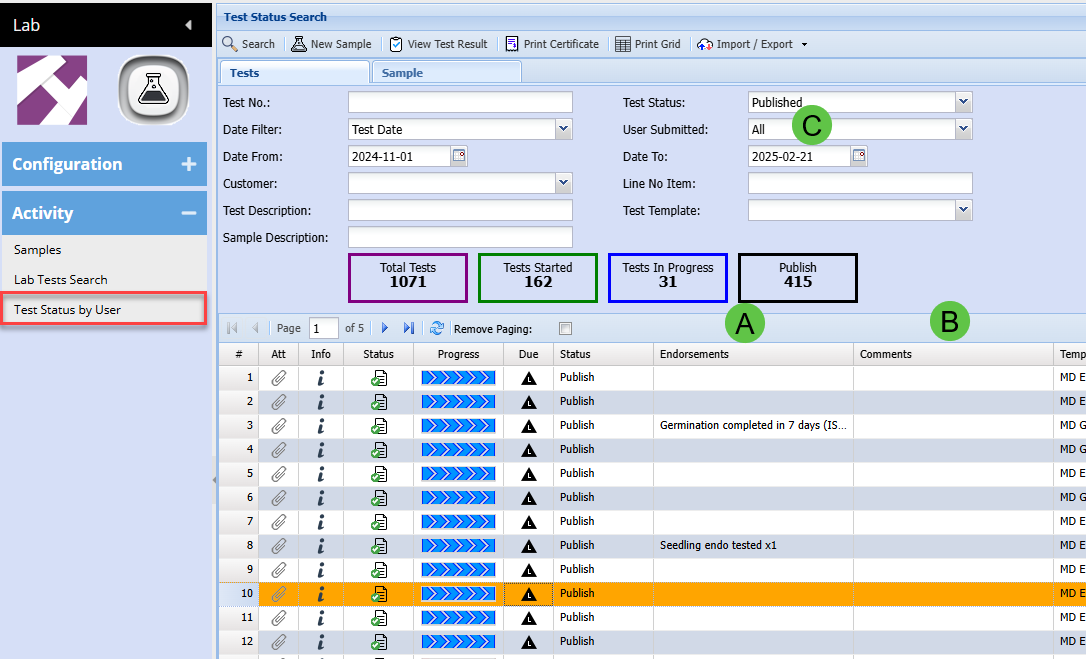Open attachment paperclip for row 3
The width and height of the screenshot is (1086, 659).
pos(279,425)
